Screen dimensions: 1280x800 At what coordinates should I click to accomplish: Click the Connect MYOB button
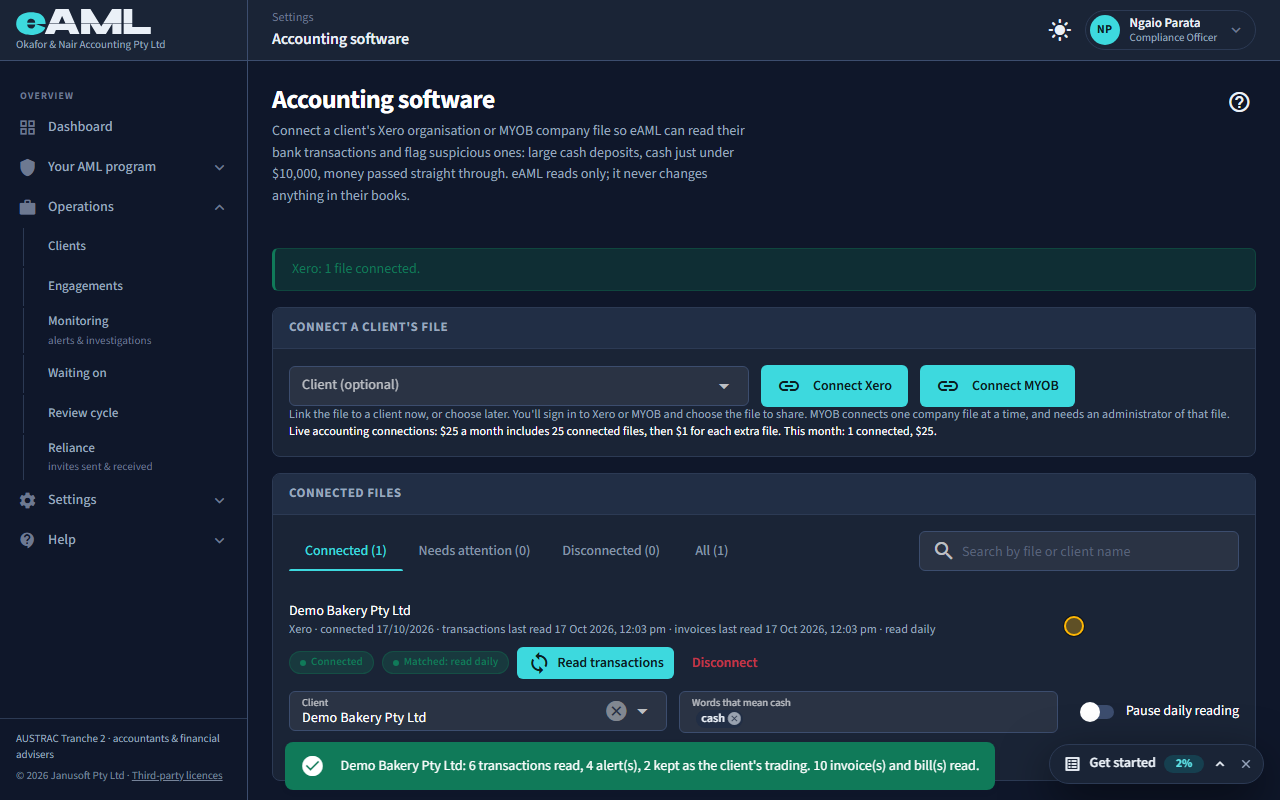click(x=997, y=386)
